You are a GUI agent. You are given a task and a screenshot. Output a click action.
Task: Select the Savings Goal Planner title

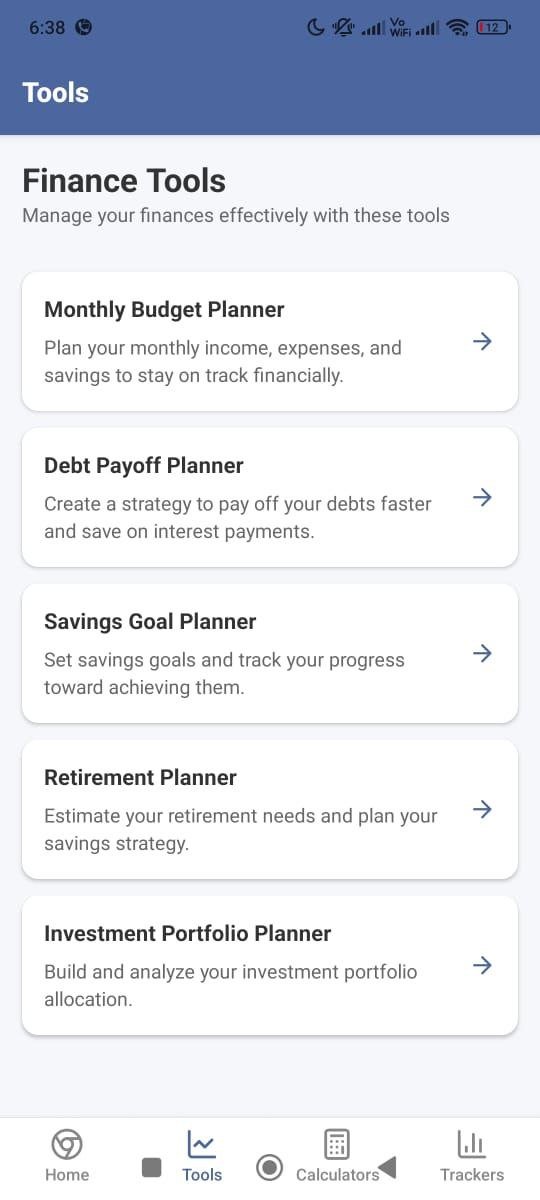pyautogui.click(x=150, y=622)
